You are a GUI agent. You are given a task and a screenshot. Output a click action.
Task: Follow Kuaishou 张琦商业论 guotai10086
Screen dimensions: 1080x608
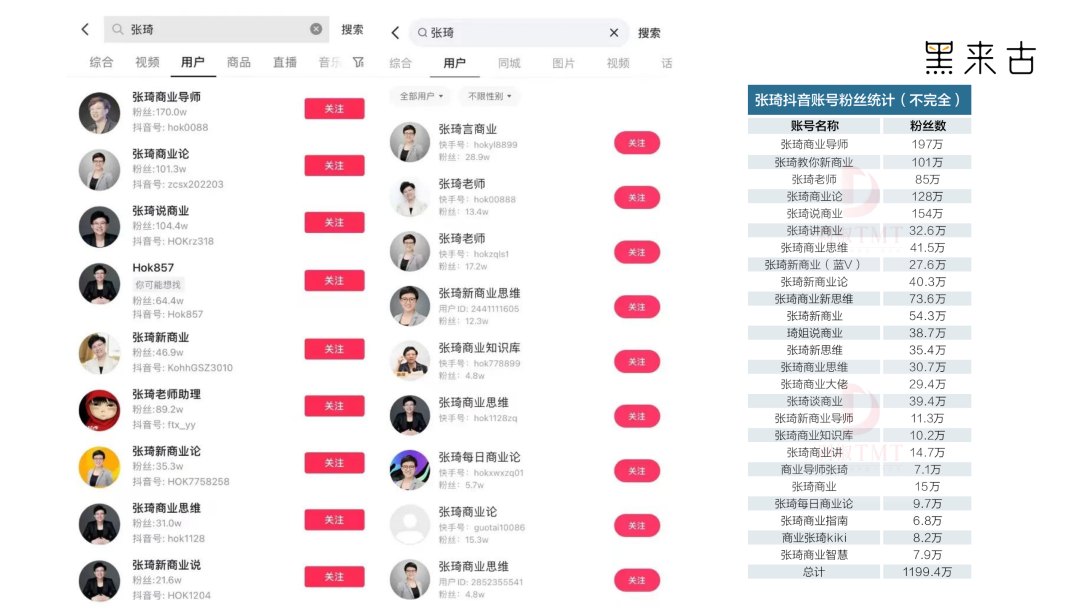pyautogui.click(x=636, y=525)
